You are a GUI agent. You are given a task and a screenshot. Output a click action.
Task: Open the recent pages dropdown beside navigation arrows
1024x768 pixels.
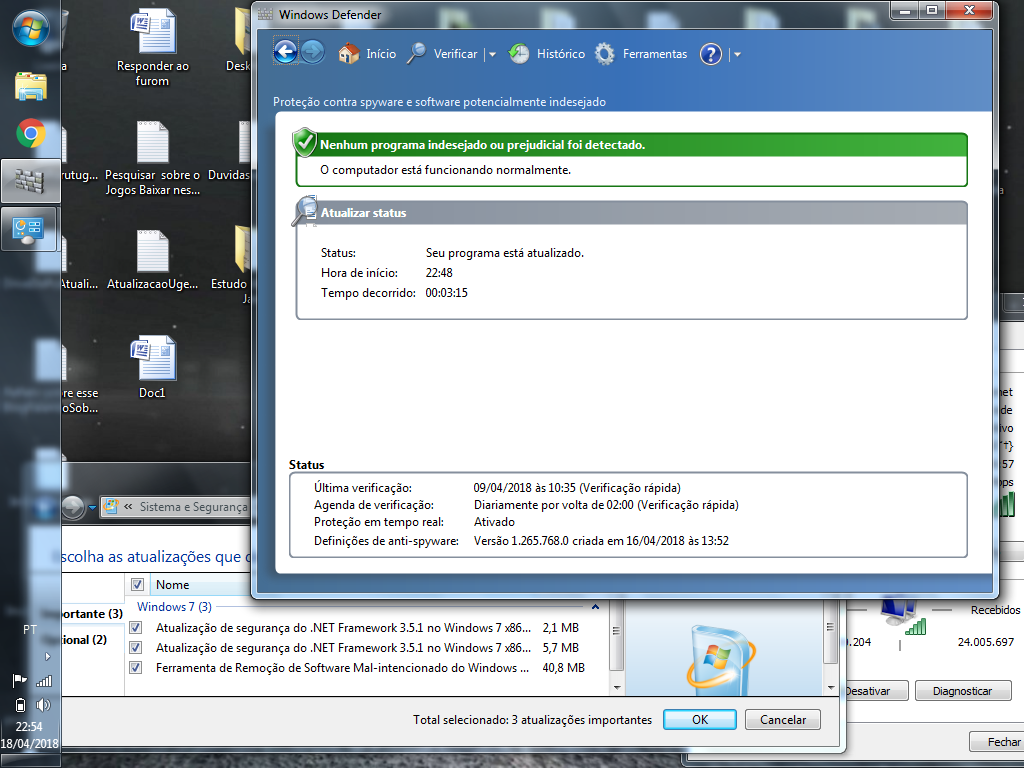coord(92,507)
